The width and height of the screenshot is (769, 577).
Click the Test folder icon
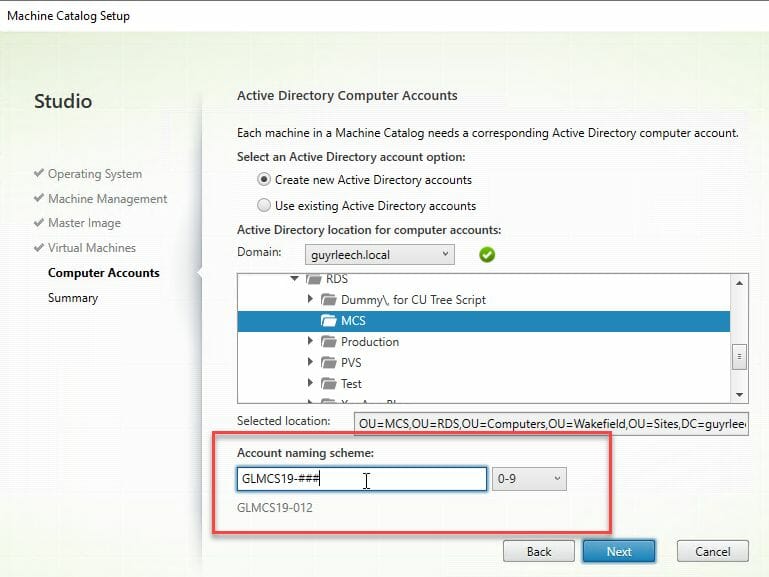click(329, 383)
